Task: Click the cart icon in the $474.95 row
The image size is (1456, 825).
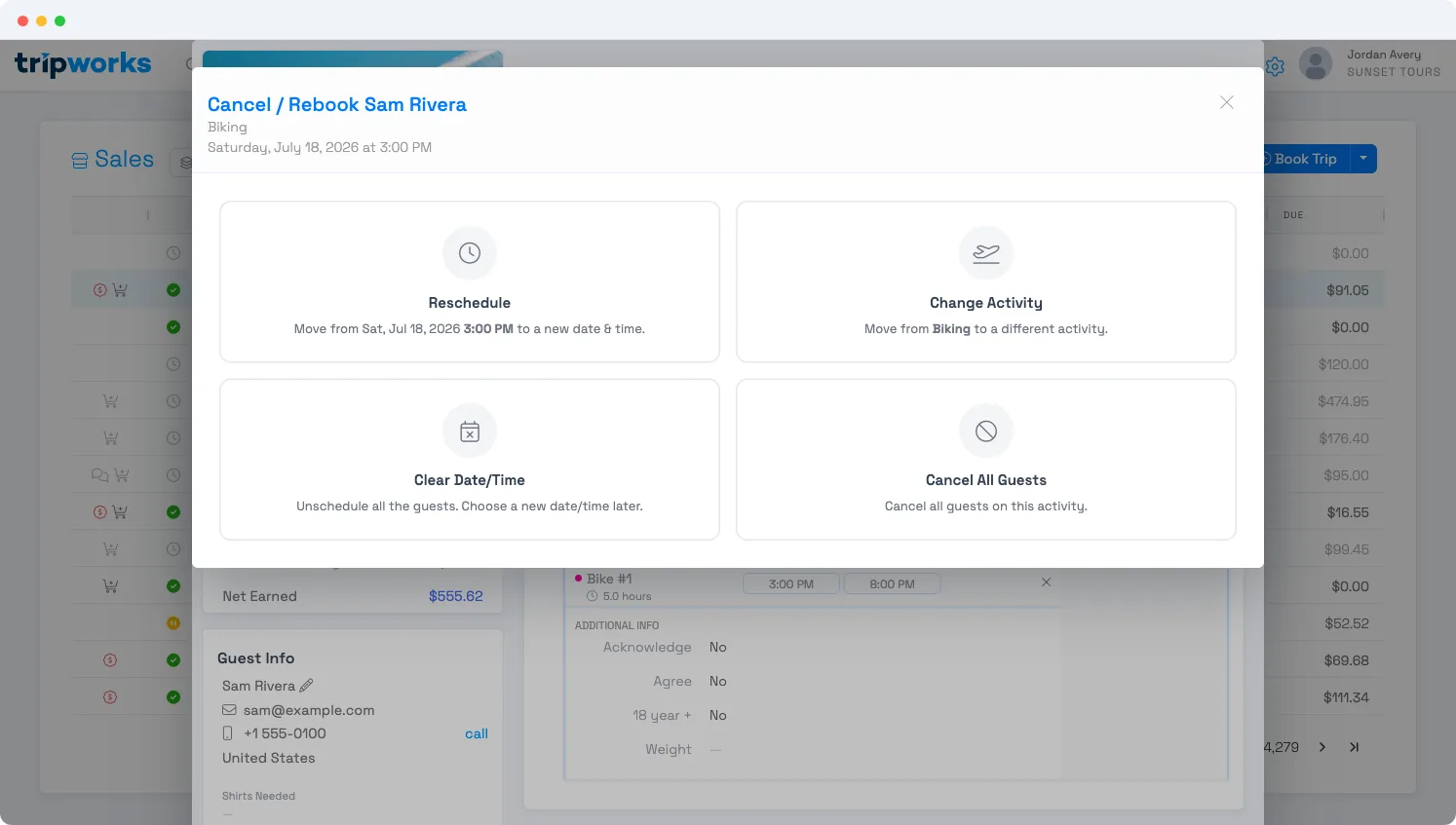Action: [111, 401]
